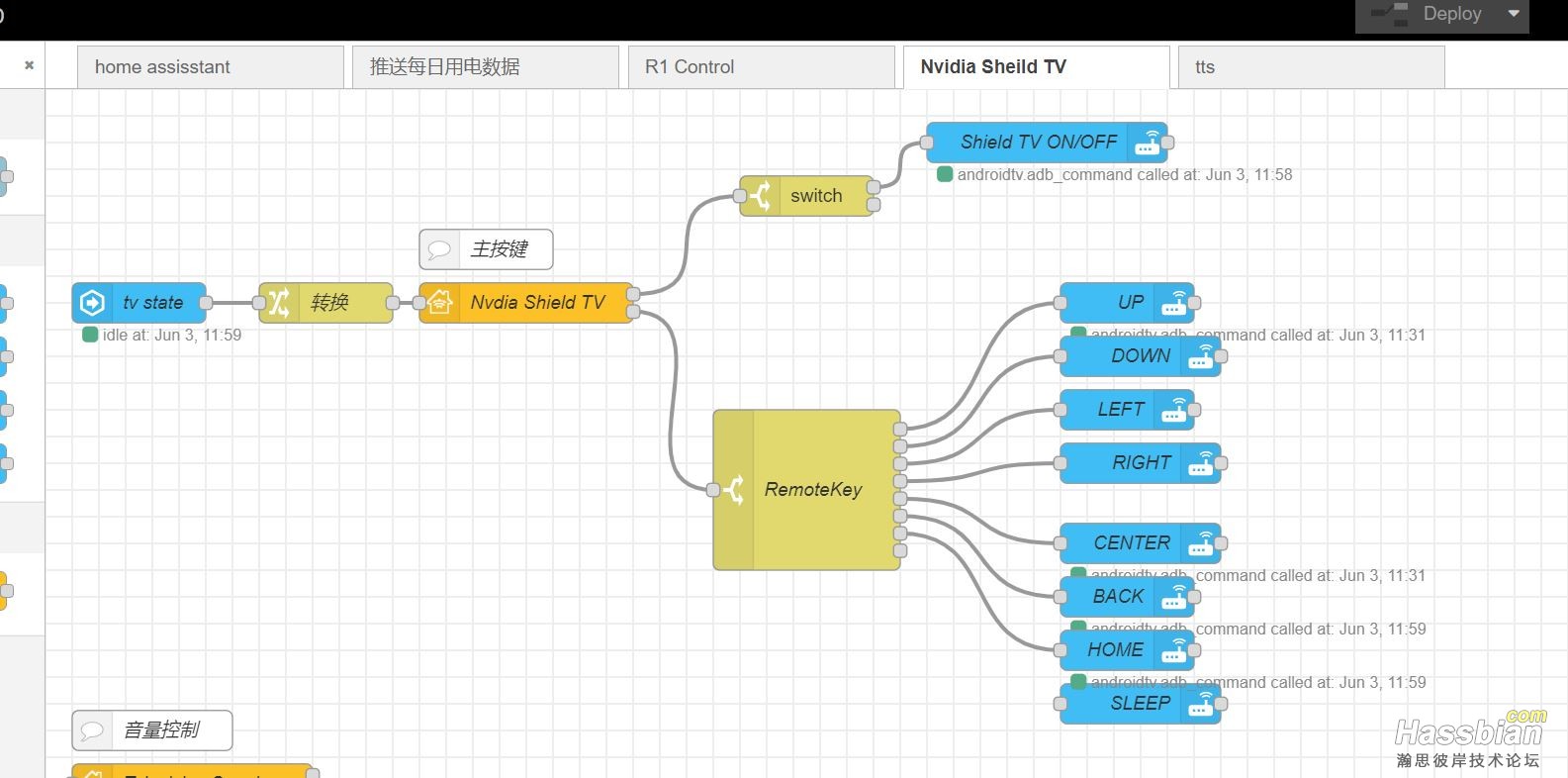Open the tts tab
The height and width of the screenshot is (778, 1568).
(x=1311, y=67)
